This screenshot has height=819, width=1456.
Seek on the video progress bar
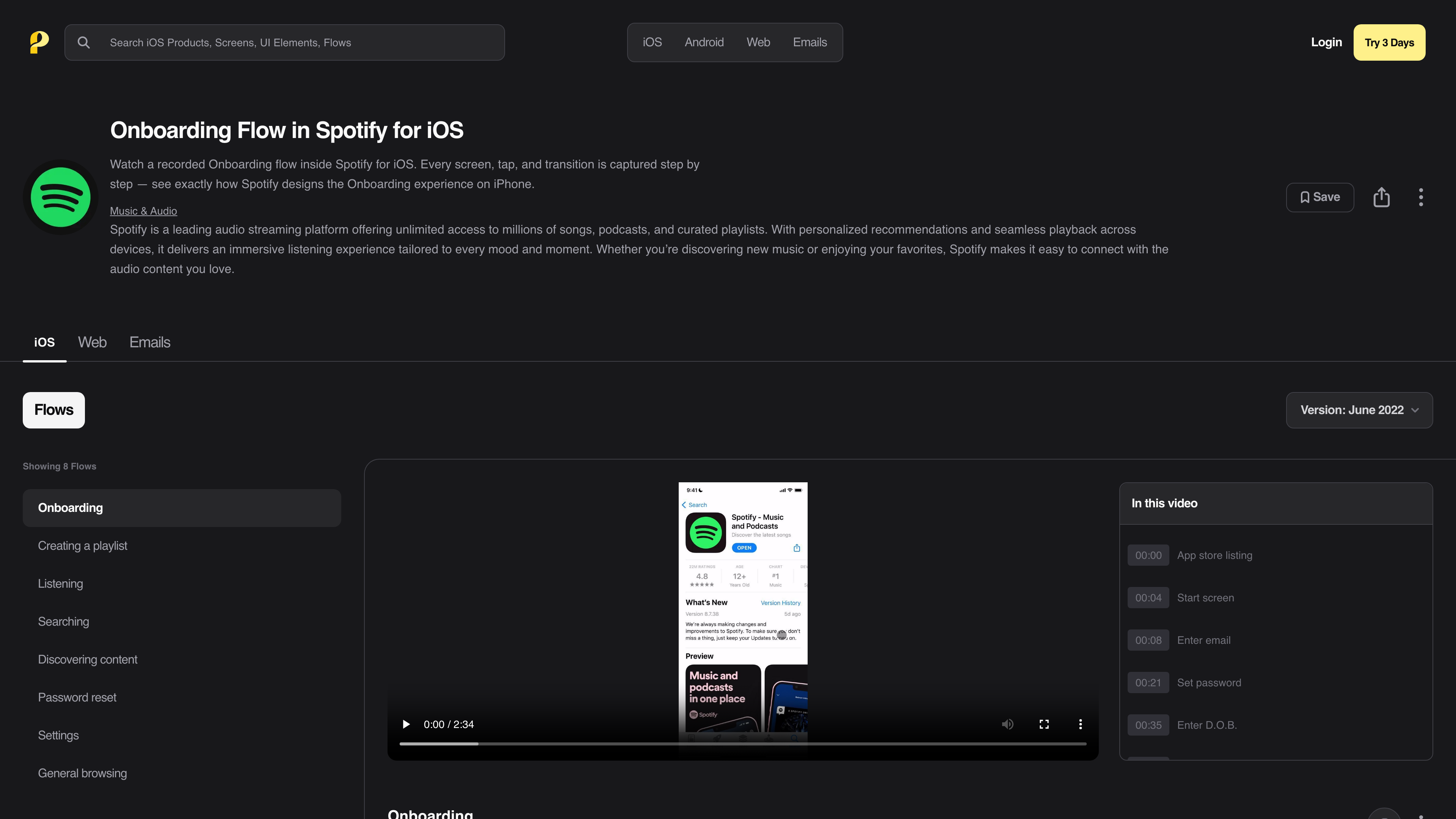pos(743,744)
